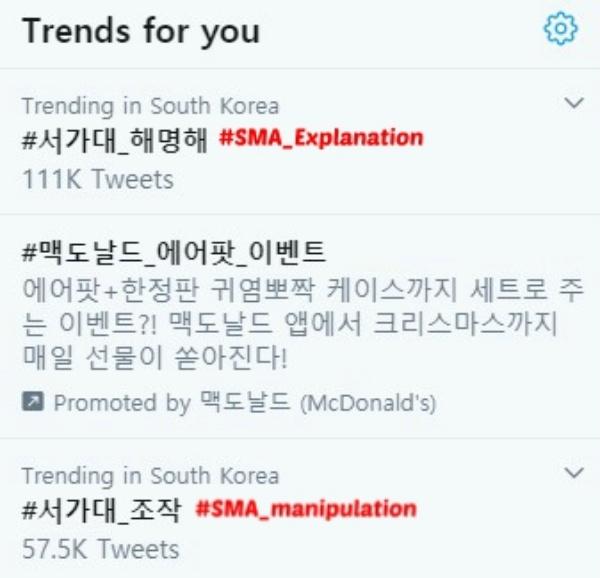Click the promoted description starting with 에어팟+한정판
The width and height of the screenshot is (600, 578).
click(290, 292)
